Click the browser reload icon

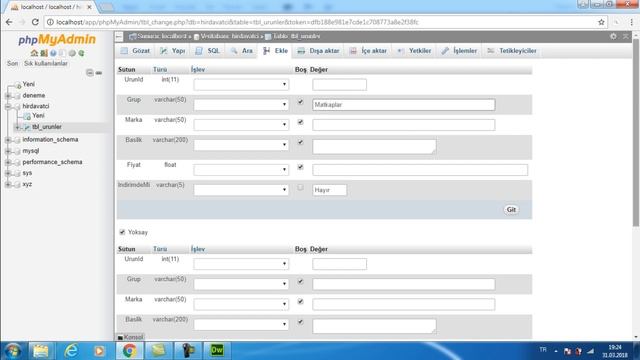(x=35, y=22)
